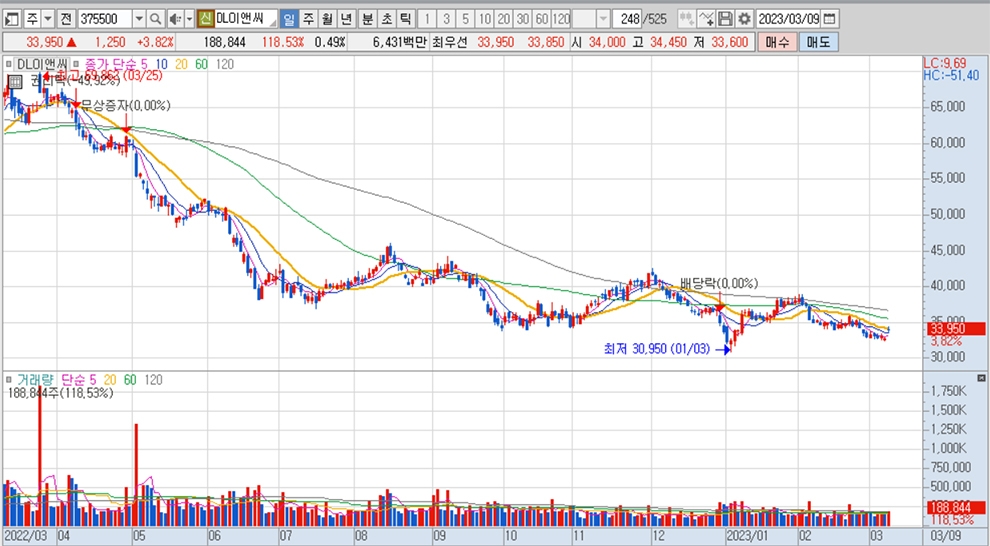Image resolution: width=990 pixels, height=546 pixels.
Task: Open chart settings gear icon
Action: pos(744,19)
